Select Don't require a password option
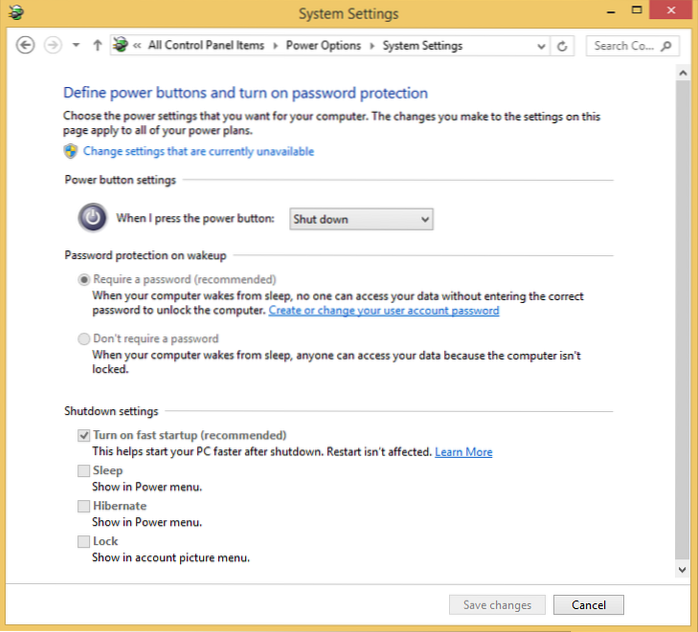 84,339
